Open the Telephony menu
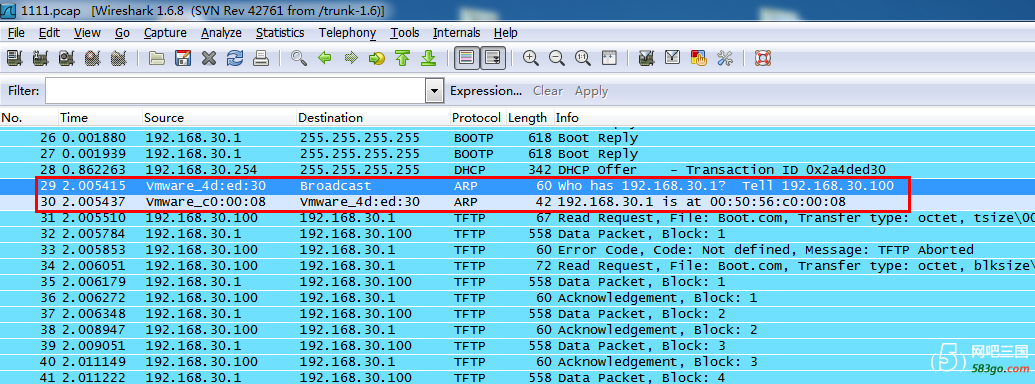Viewport: 1035px width, 384px height. point(347,32)
